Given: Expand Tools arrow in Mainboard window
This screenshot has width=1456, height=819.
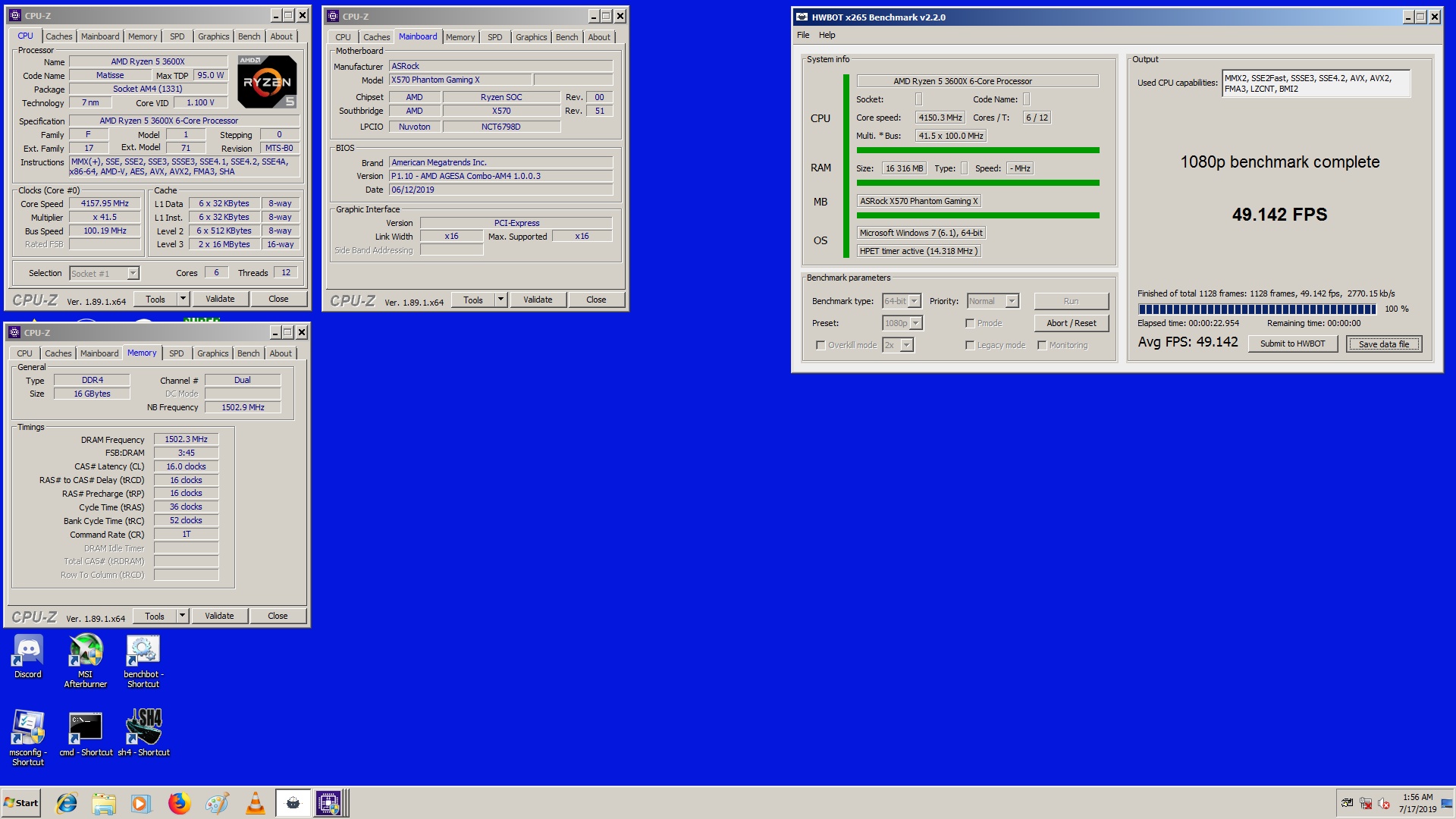Looking at the screenshot, I should (x=500, y=300).
